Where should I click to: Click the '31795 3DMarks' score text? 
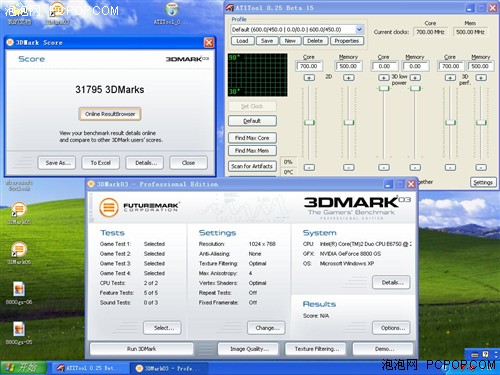pyautogui.click(x=110, y=90)
